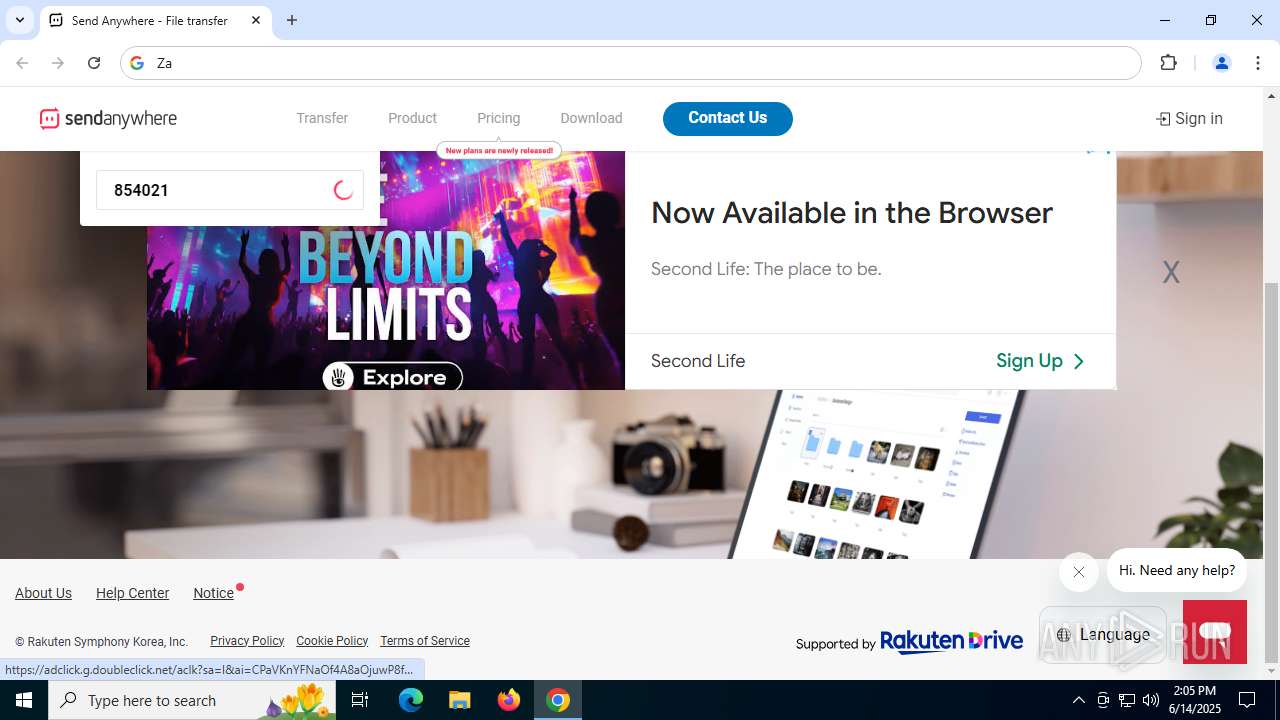Open File Explorer from taskbar
This screenshot has height=720, width=1280.
click(460, 700)
